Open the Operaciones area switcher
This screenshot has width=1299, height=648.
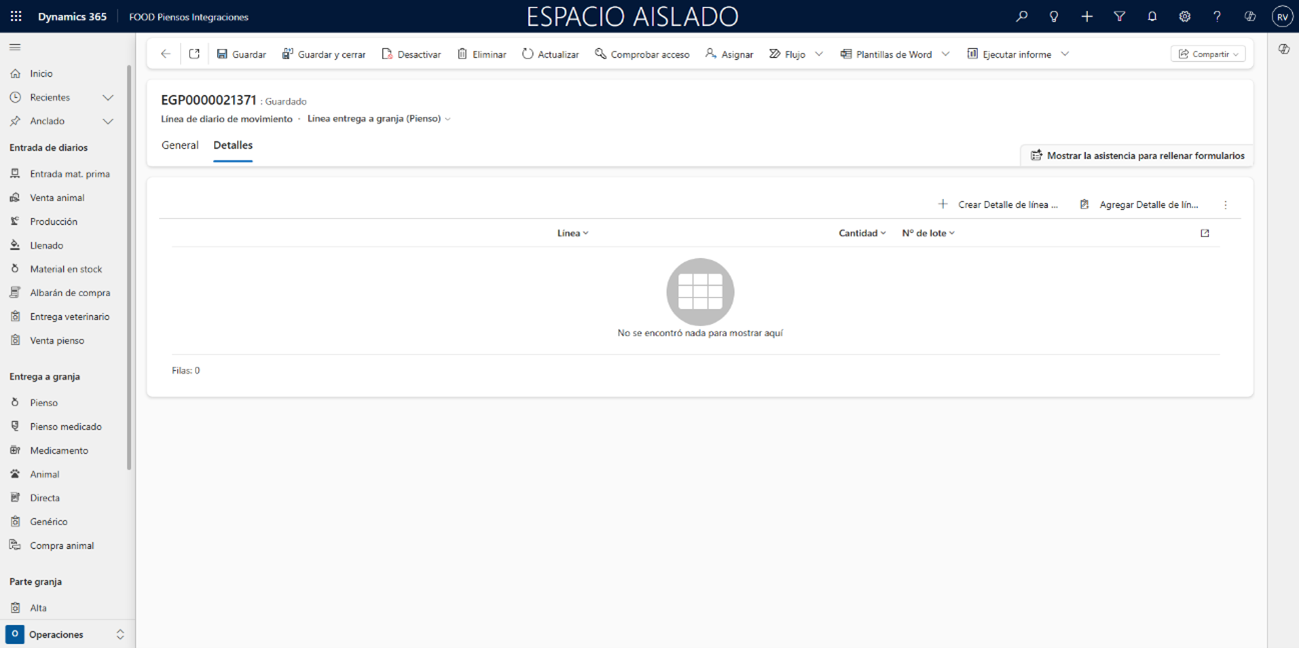click(67, 635)
